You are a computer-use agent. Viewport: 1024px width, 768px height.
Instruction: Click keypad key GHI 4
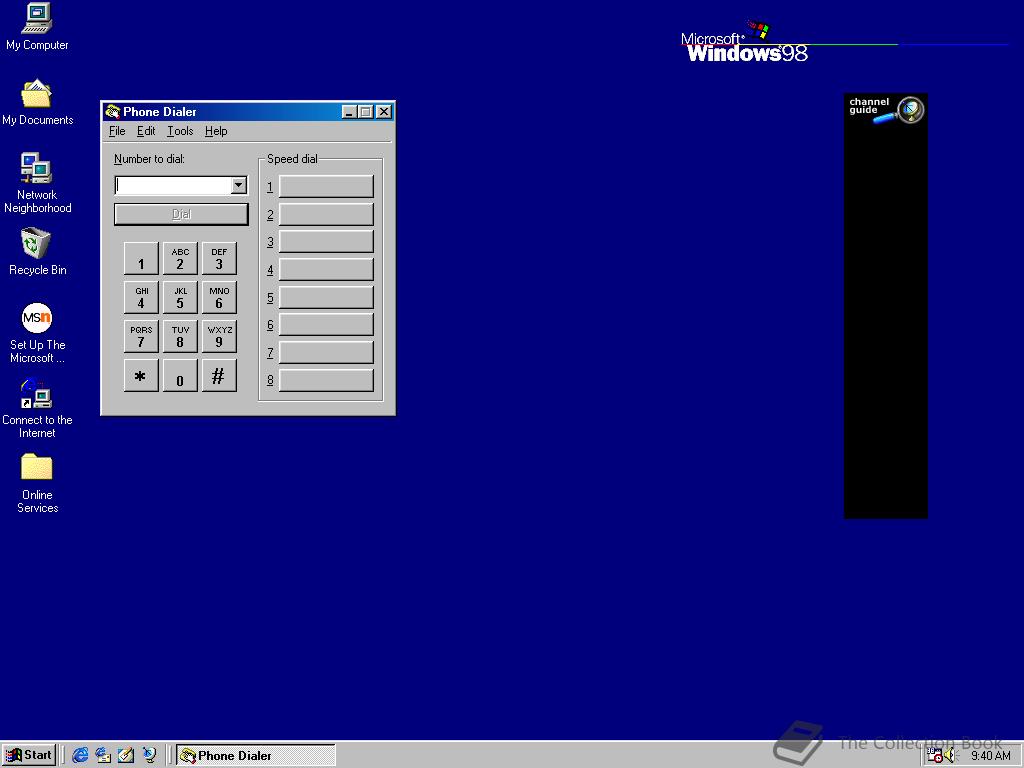(141, 298)
